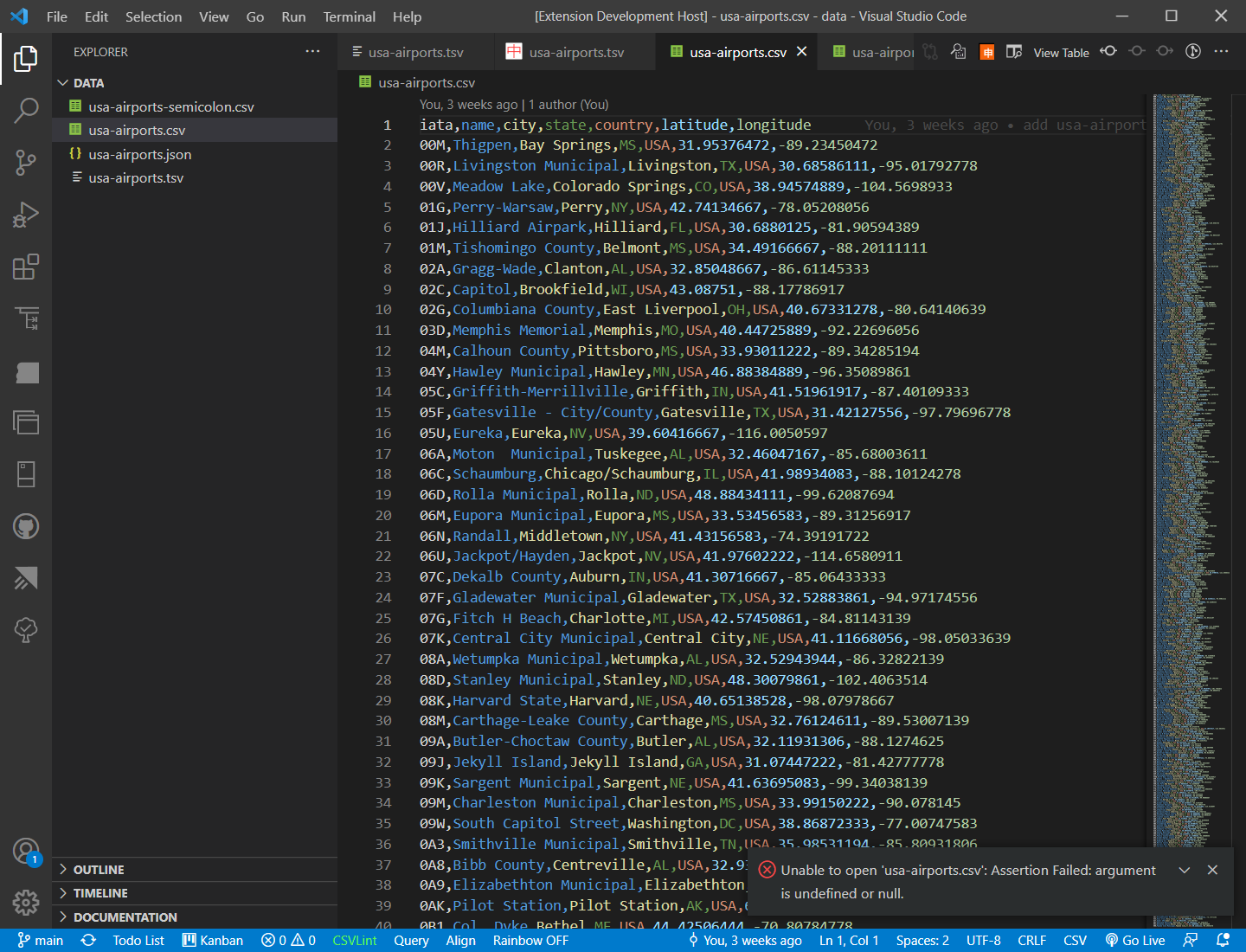Switch to the first usa-airports.tsv tab

click(415, 52)
